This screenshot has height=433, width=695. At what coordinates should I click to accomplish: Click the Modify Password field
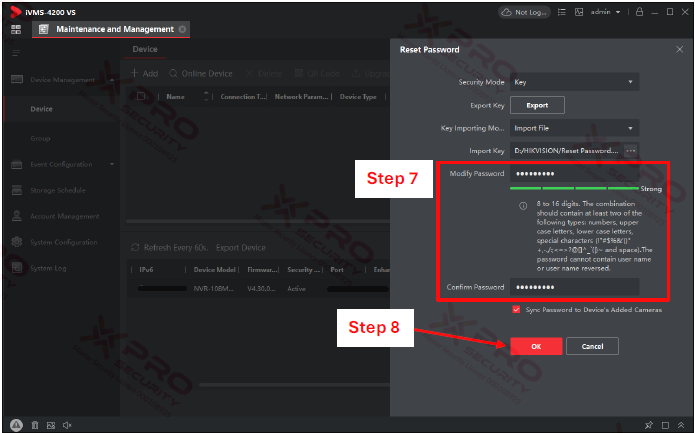[x=574, y=174]
